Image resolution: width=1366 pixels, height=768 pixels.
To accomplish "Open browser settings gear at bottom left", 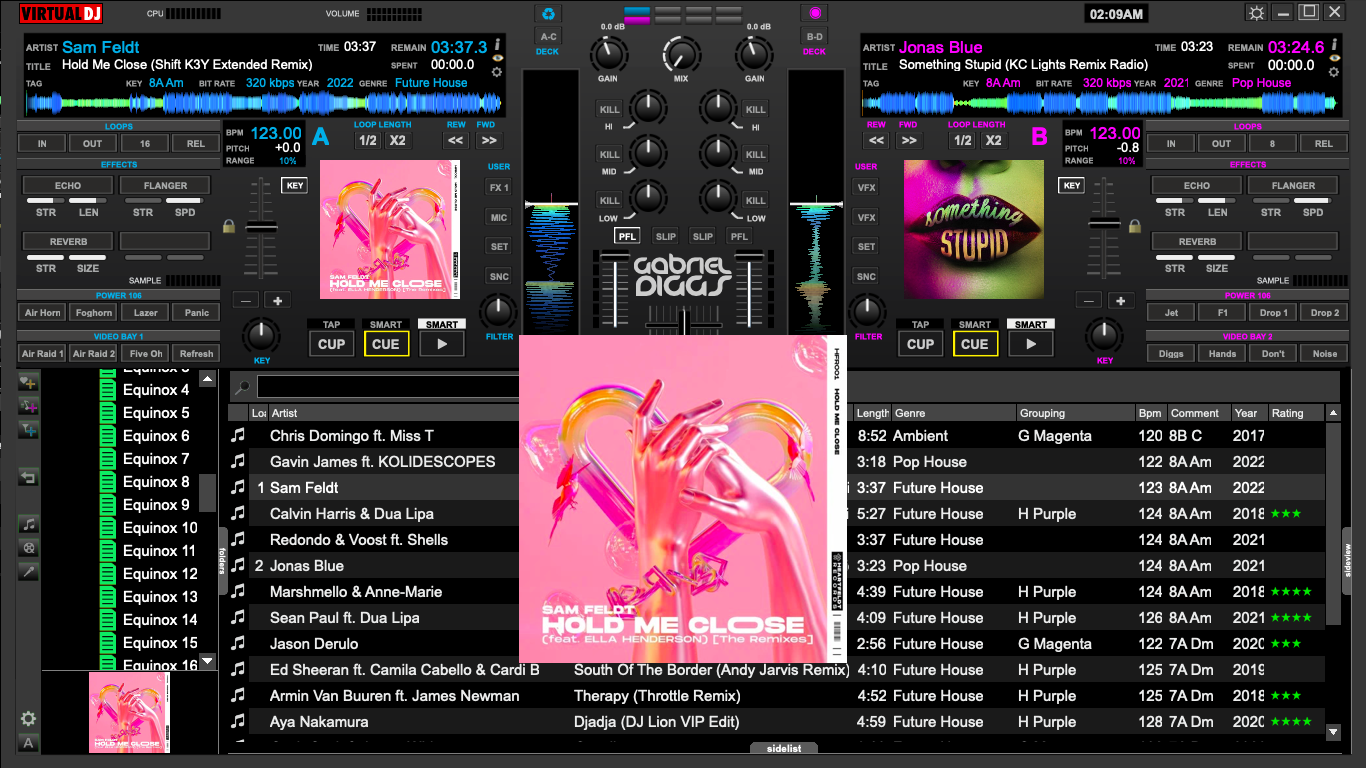I will [29, 719].
